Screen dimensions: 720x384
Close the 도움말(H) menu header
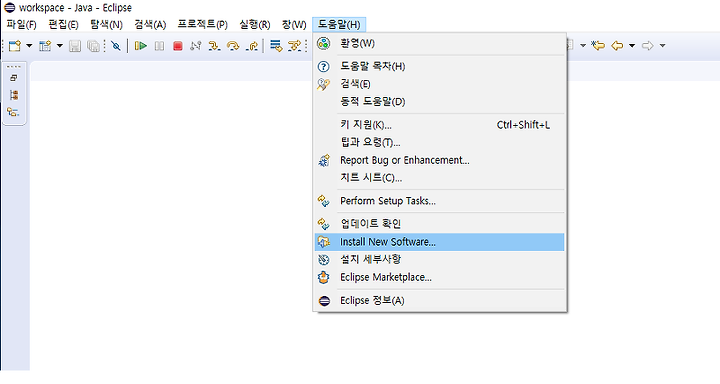[339, 24]
